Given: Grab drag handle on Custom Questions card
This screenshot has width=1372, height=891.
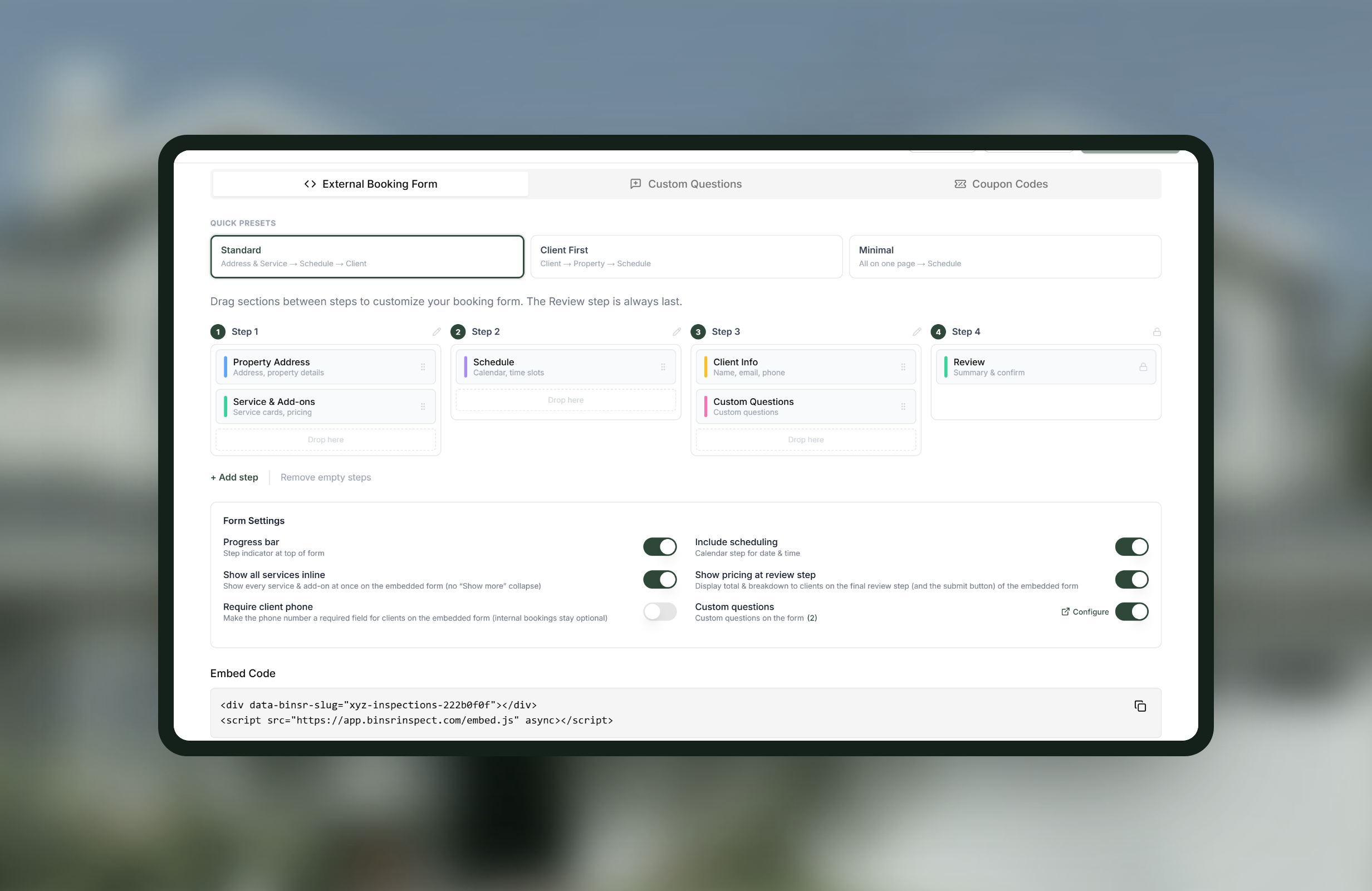Looking at the screenshot, I should 903,407.
